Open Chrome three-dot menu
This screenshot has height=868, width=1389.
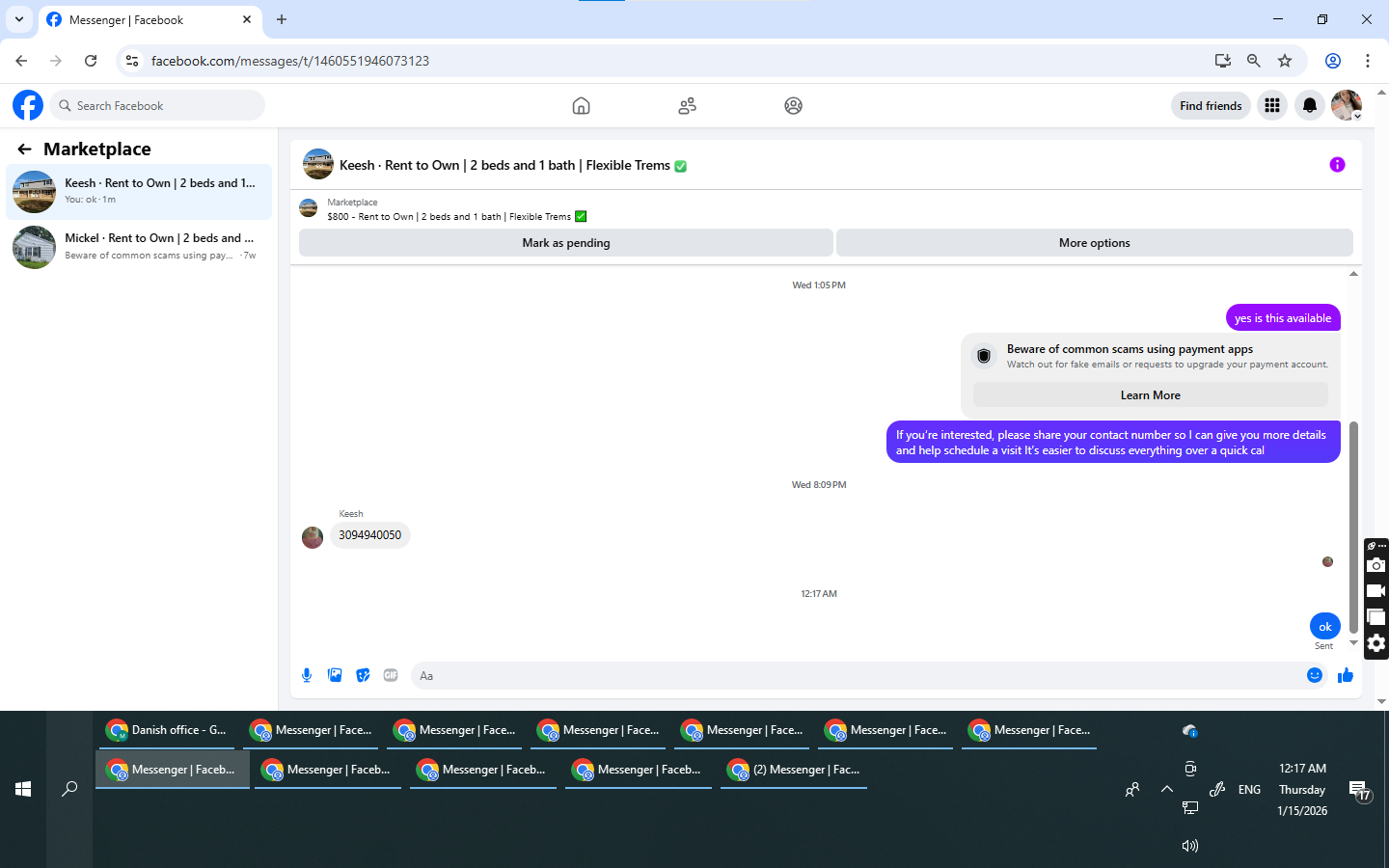pos(1368,61)
